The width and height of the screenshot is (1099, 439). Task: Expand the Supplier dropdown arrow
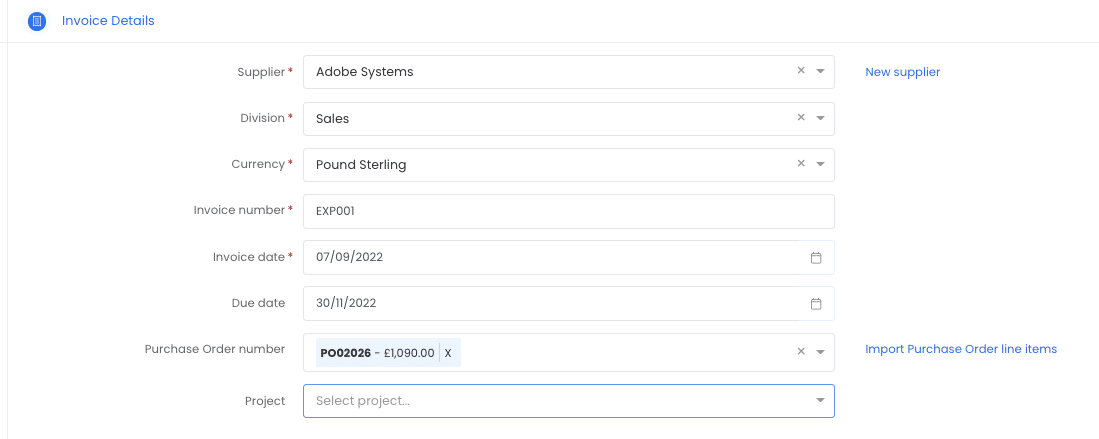pos(820,72)
